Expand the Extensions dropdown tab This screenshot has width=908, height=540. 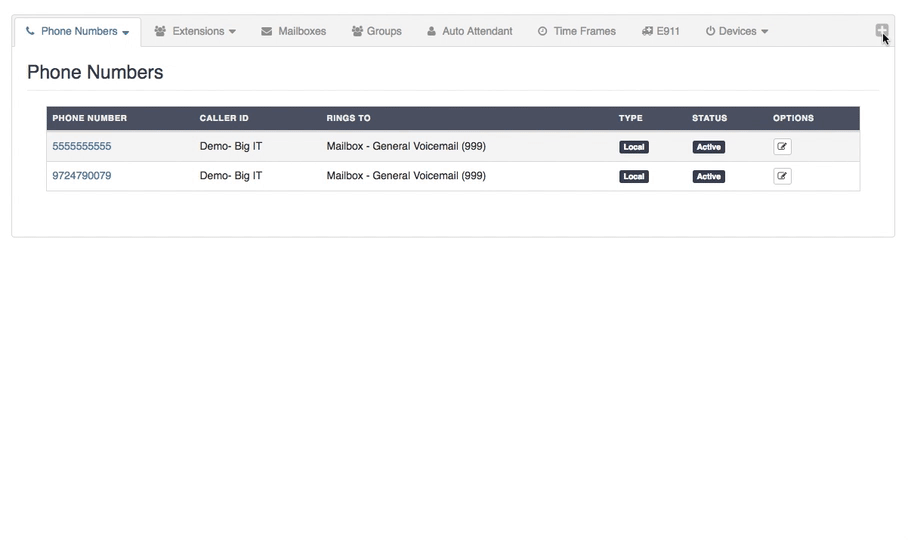tap(196, 31)
